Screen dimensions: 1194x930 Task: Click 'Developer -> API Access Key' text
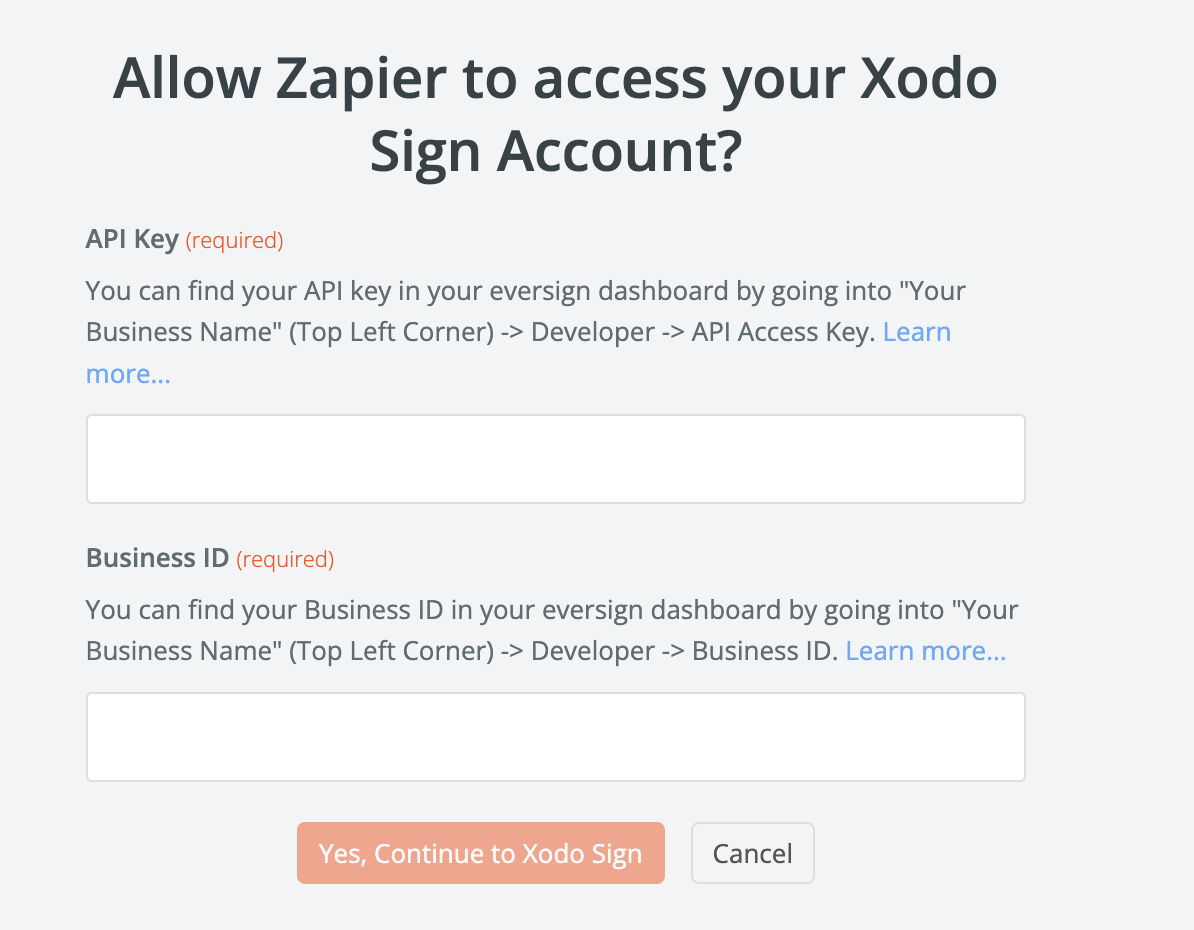click(x=703, y=332)
